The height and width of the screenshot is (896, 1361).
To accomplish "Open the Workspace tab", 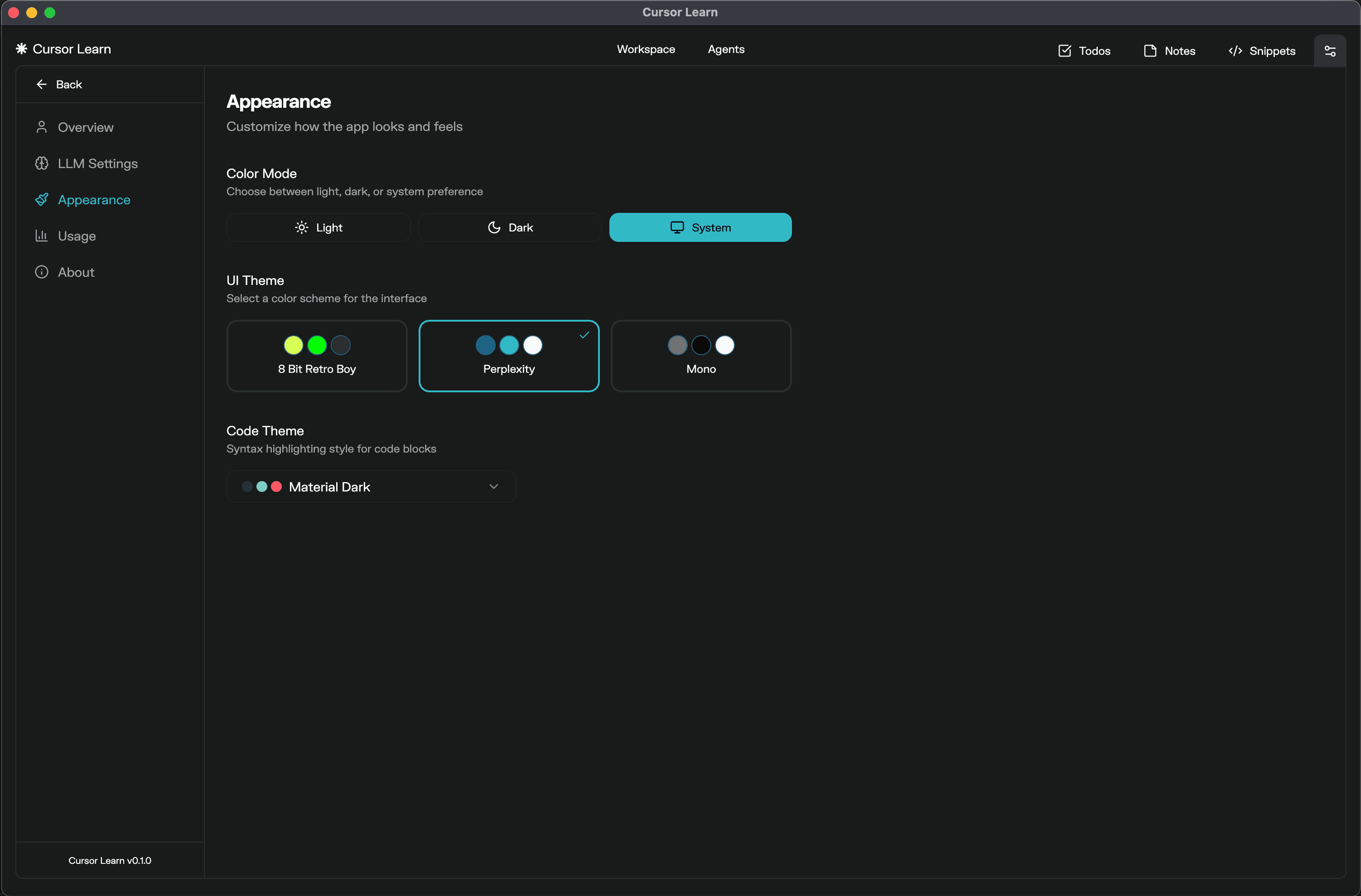I will click(x=646, y=49).
